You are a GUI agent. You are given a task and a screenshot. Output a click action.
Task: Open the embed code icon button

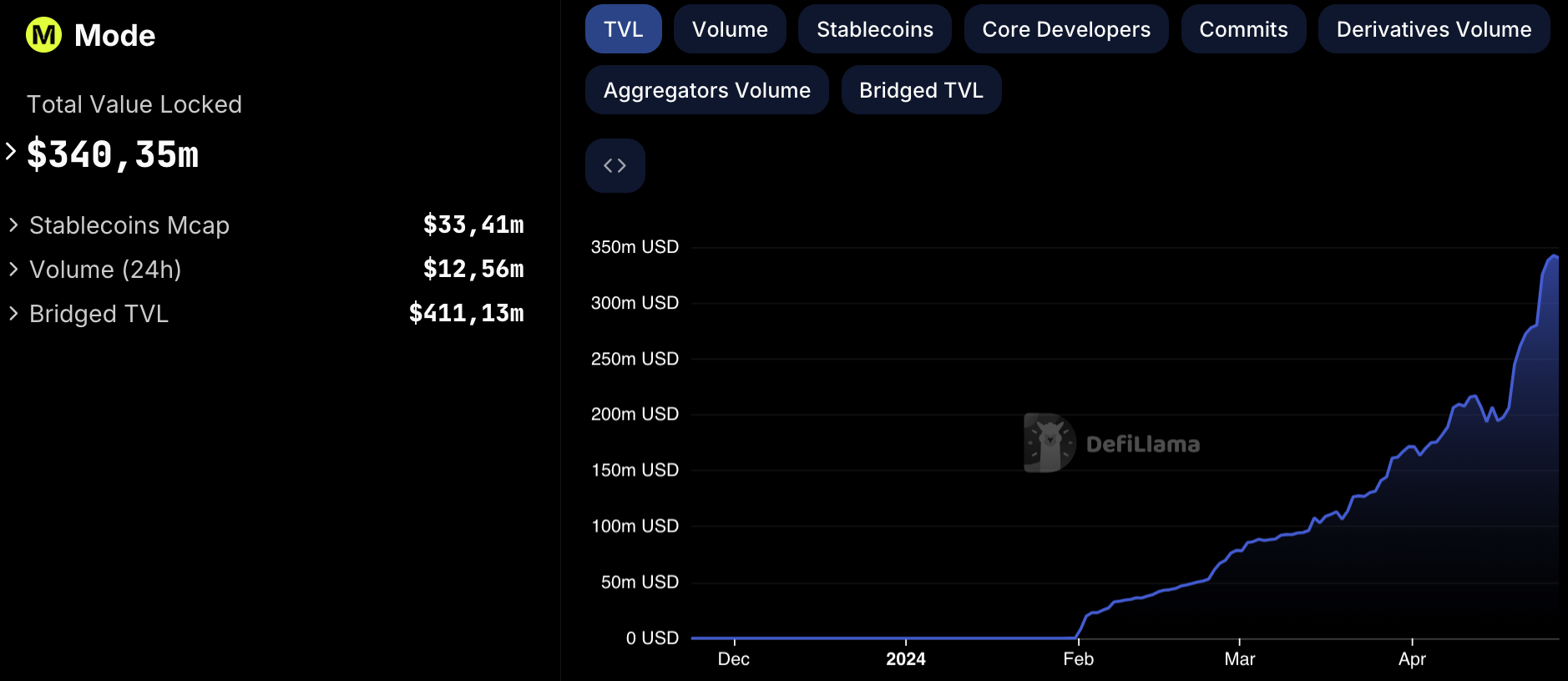615,165
